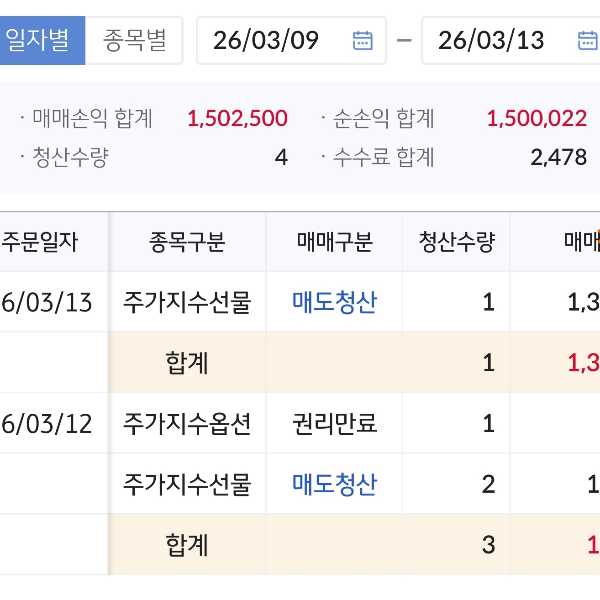
Task: Click the 권리만료 cell
Action: [334, 423]
